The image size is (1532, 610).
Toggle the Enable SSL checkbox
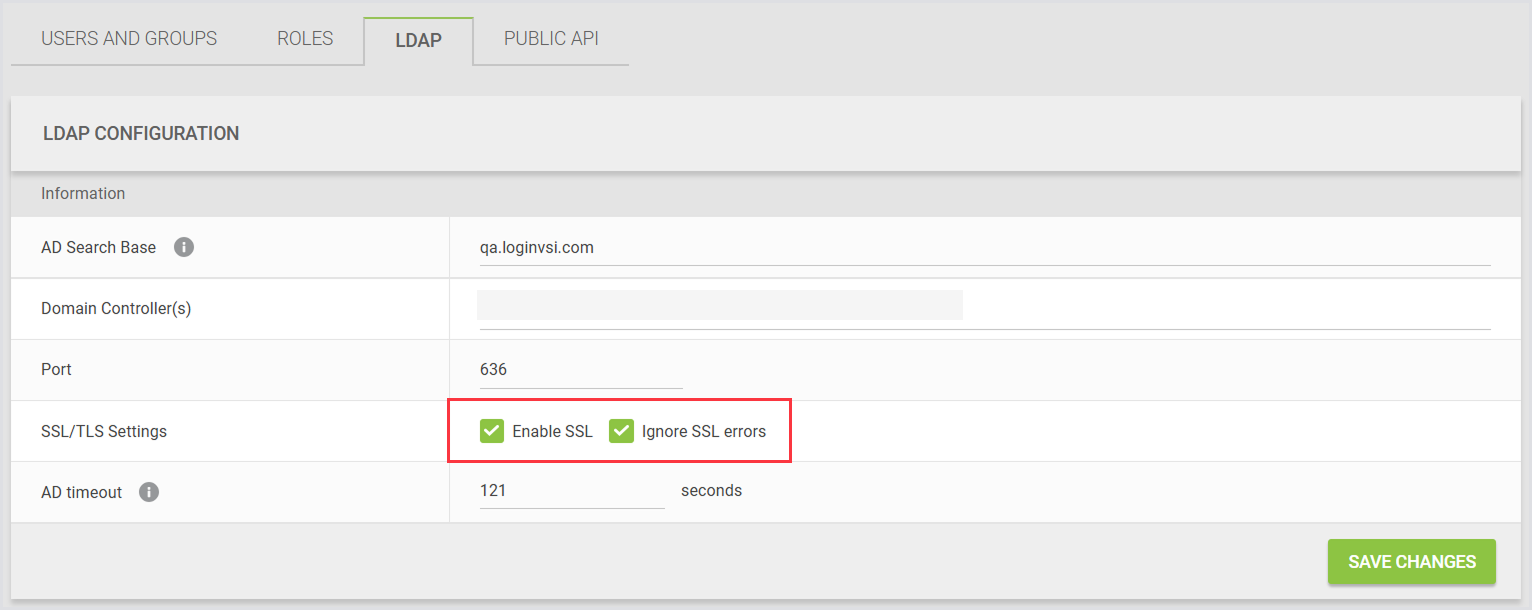[491, 431]
